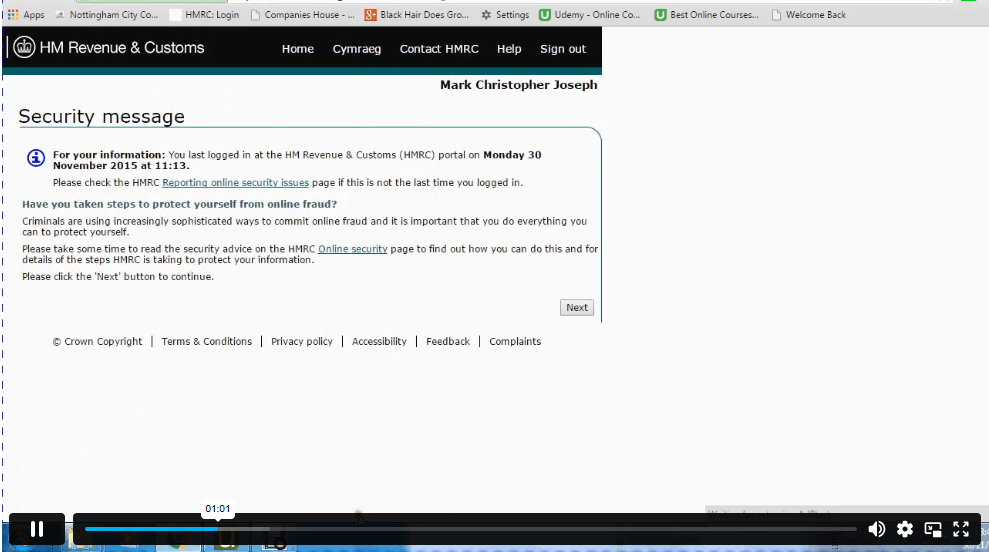The height and width of the screenshot is (552, 989).
Task: Click the Next button
Action: [576, 307]
